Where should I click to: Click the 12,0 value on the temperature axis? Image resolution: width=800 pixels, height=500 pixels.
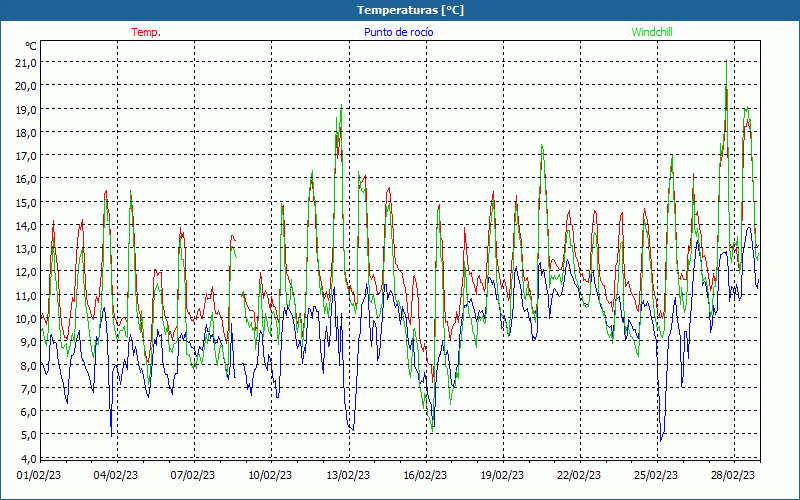(26, 272)
